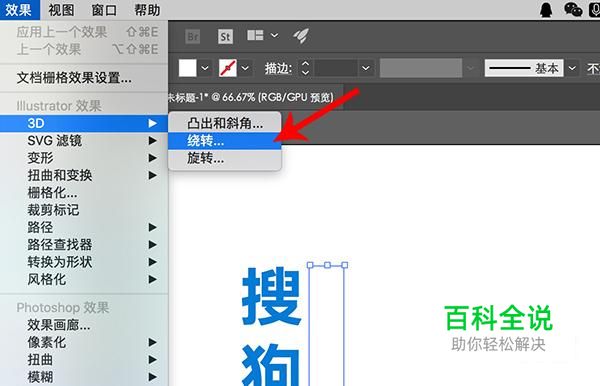Expand the 像素化 submenu

(84, 342)
